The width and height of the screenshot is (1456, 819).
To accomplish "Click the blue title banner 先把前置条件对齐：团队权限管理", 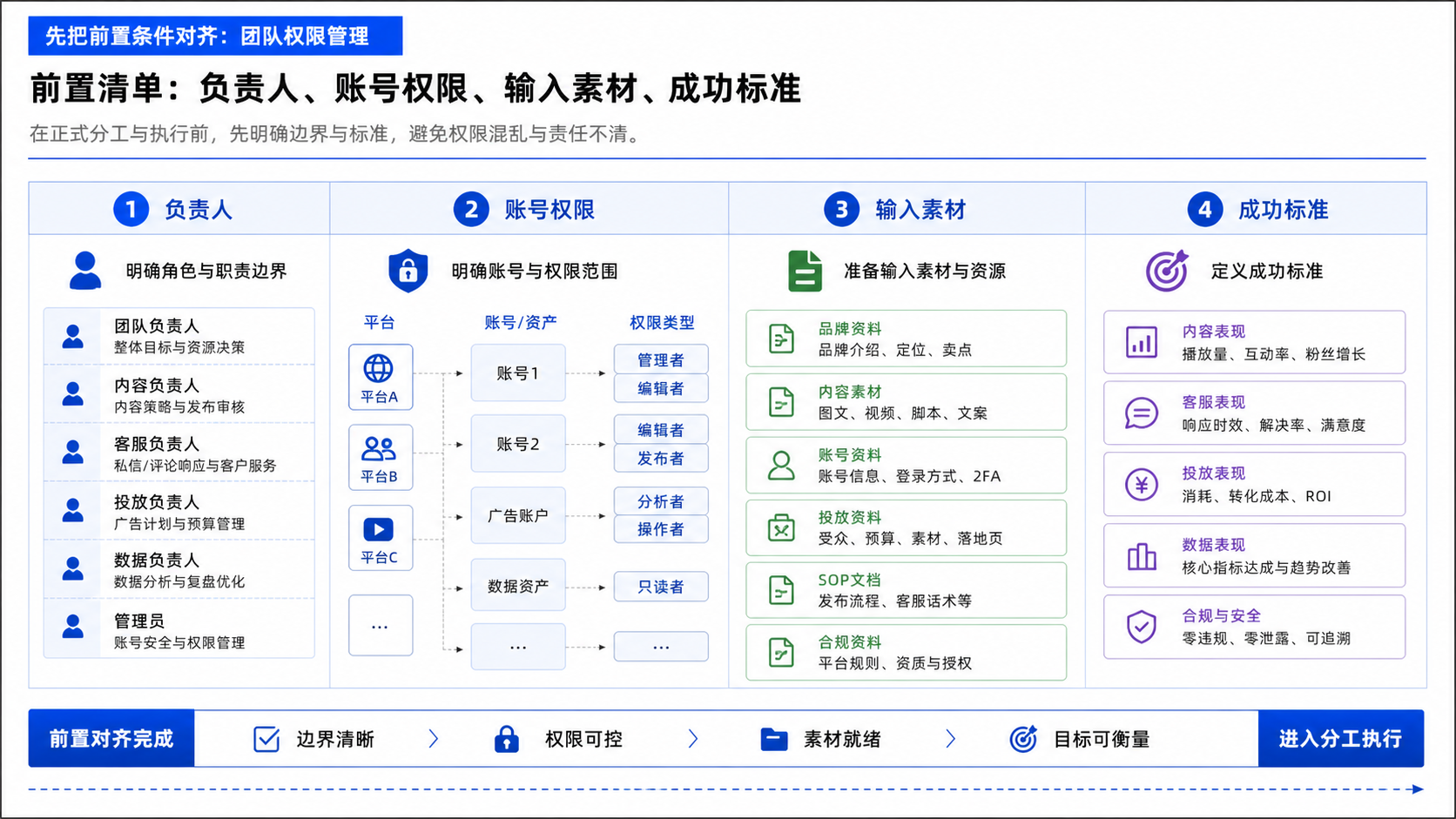I will pos(215,36).
